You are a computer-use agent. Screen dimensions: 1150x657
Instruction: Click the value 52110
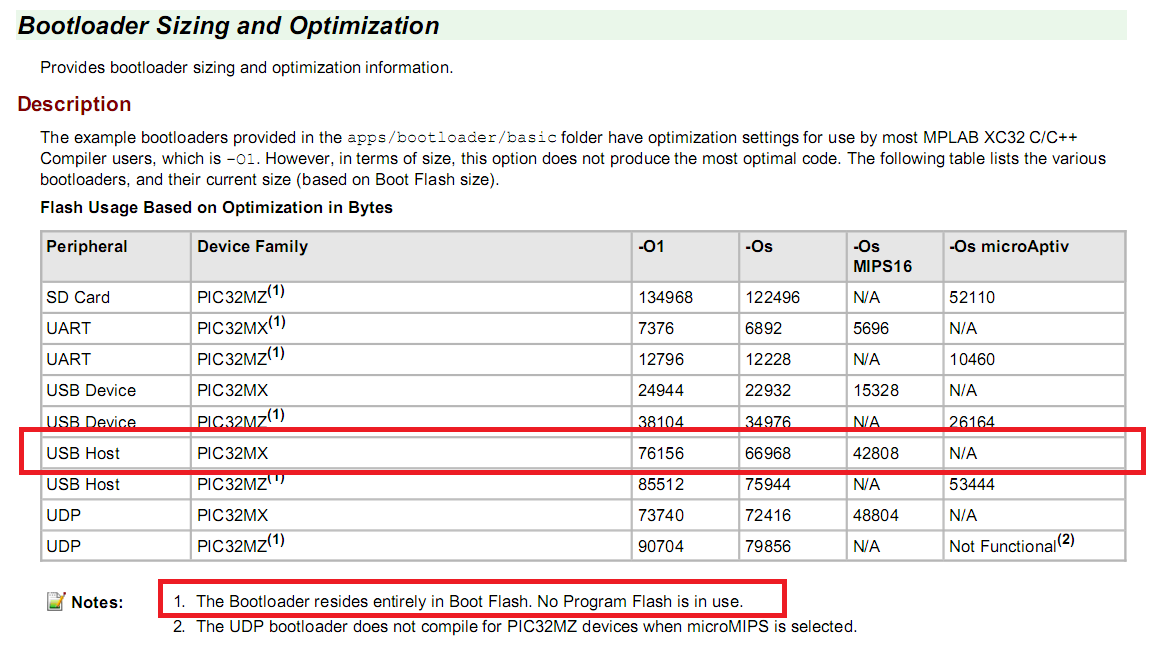click(972, 297)
